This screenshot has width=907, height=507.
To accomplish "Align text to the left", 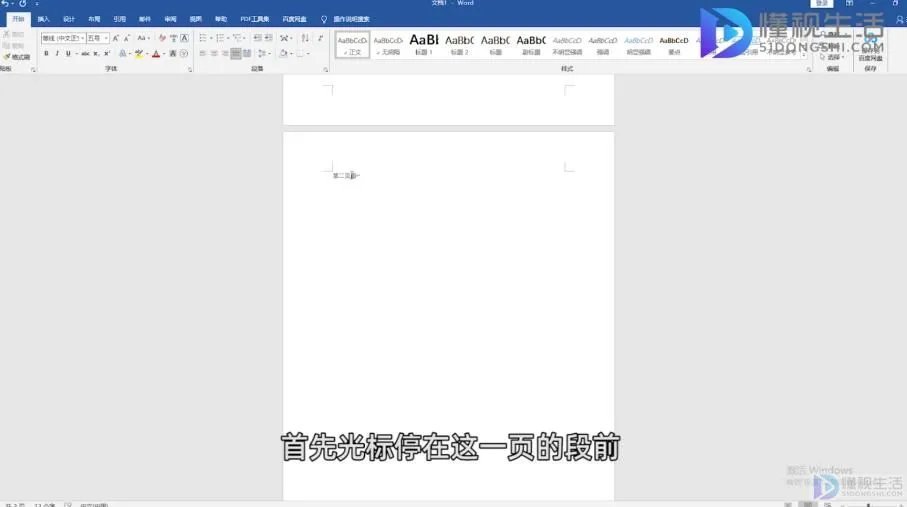I will [x=203, y=53].
